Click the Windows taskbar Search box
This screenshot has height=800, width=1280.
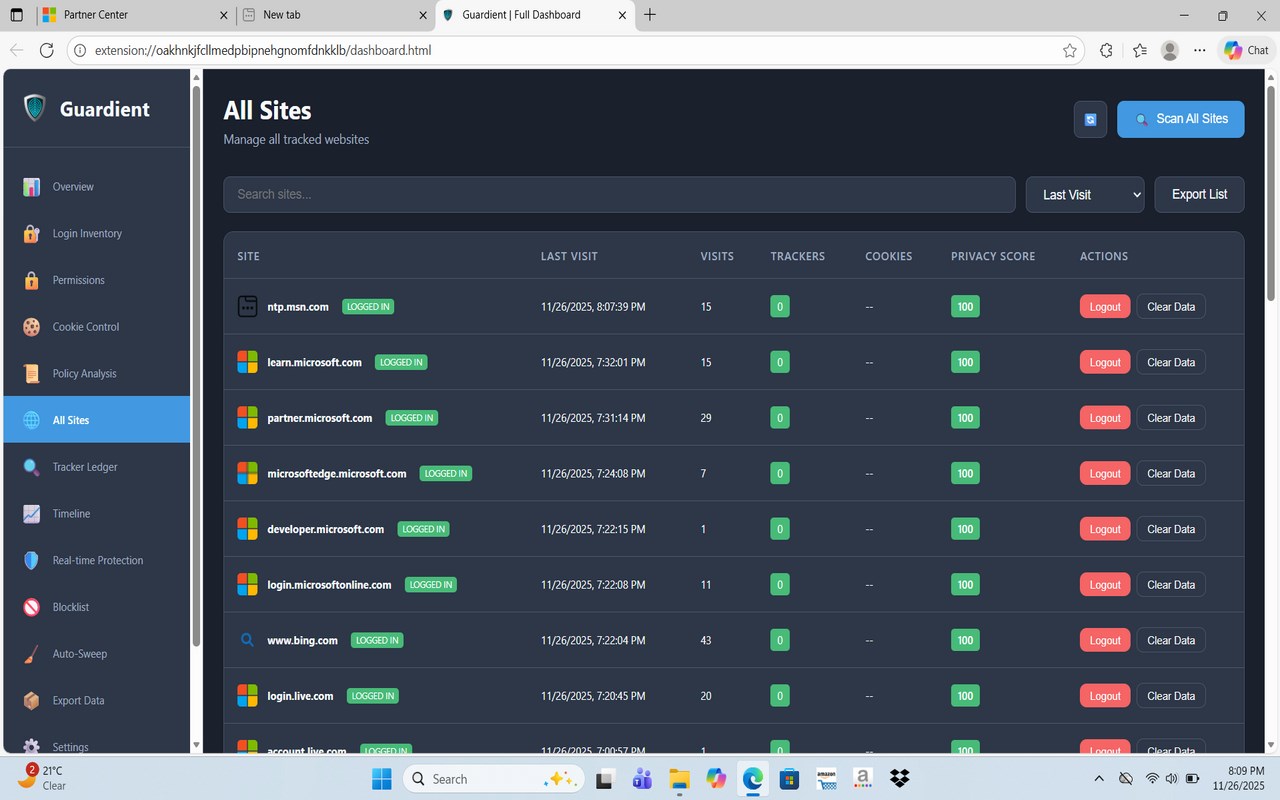(x=492, y=779)
